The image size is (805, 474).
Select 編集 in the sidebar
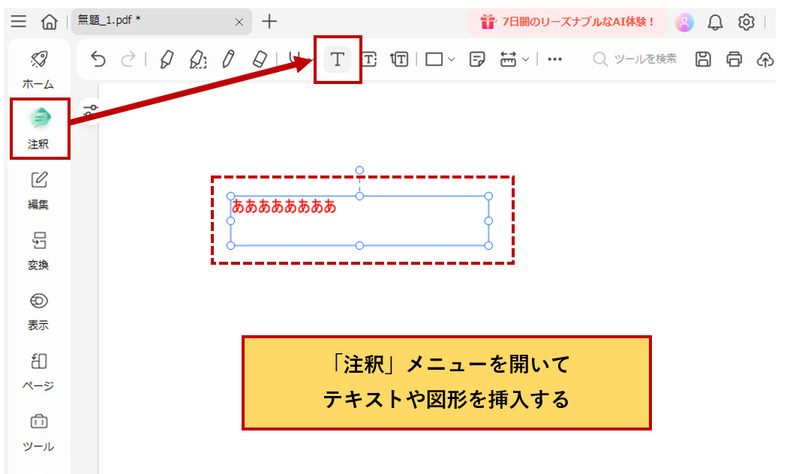tap(39, 190)
